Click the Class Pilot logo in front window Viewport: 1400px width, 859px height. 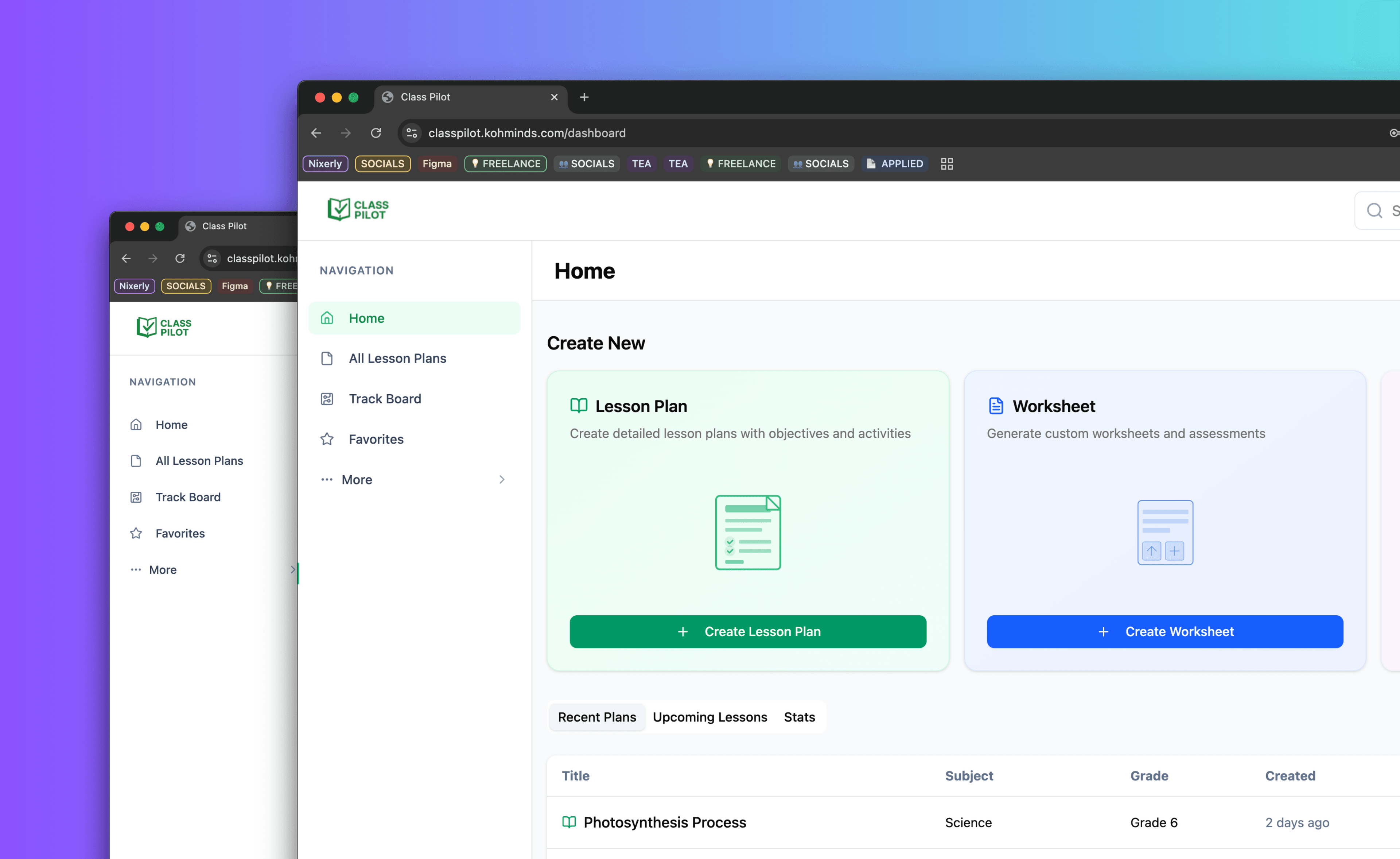coord(358,209)
